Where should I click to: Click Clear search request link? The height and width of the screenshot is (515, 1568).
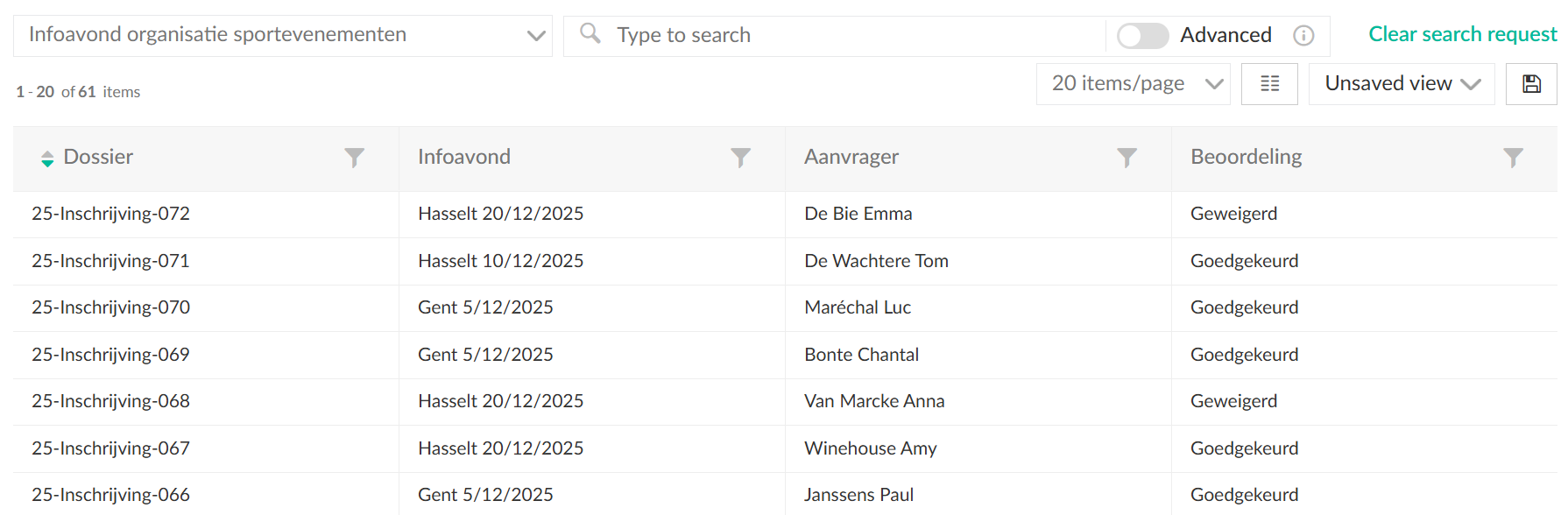click(1462, 34)
